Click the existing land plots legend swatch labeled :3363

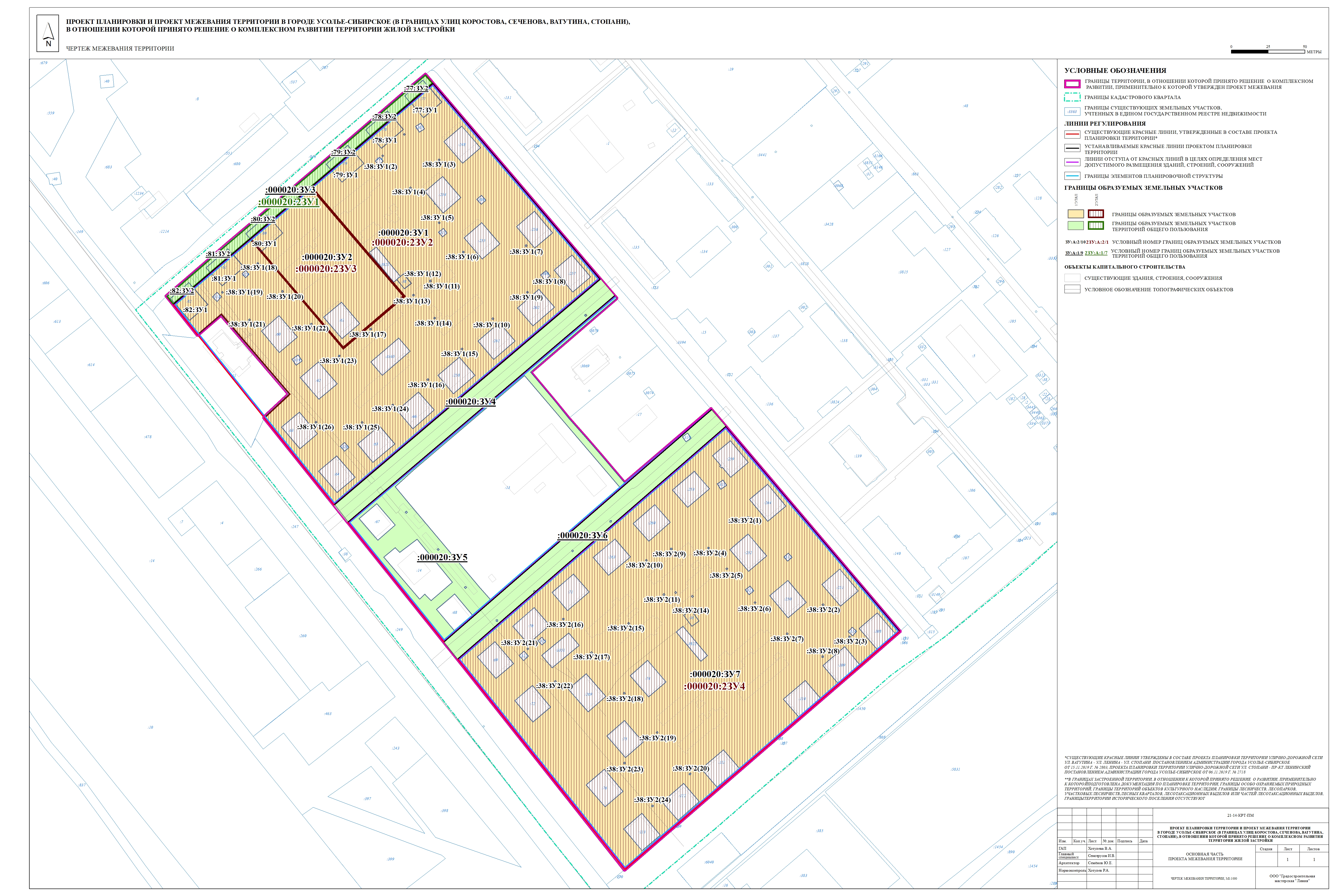pyautogui.click(x=1072, y=111)
